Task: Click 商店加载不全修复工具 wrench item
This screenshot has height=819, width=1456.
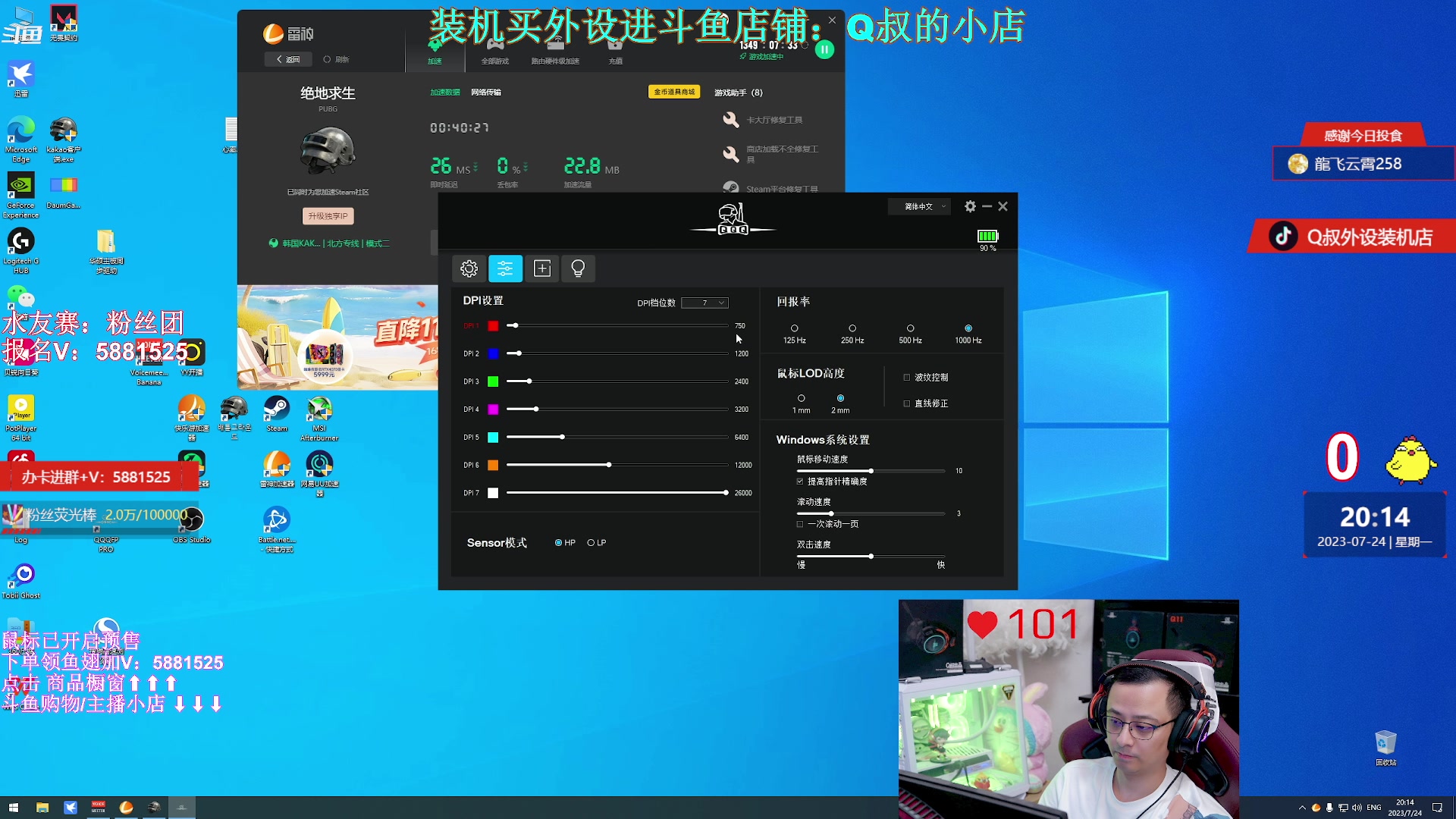Action: click(x=771, y=154)
